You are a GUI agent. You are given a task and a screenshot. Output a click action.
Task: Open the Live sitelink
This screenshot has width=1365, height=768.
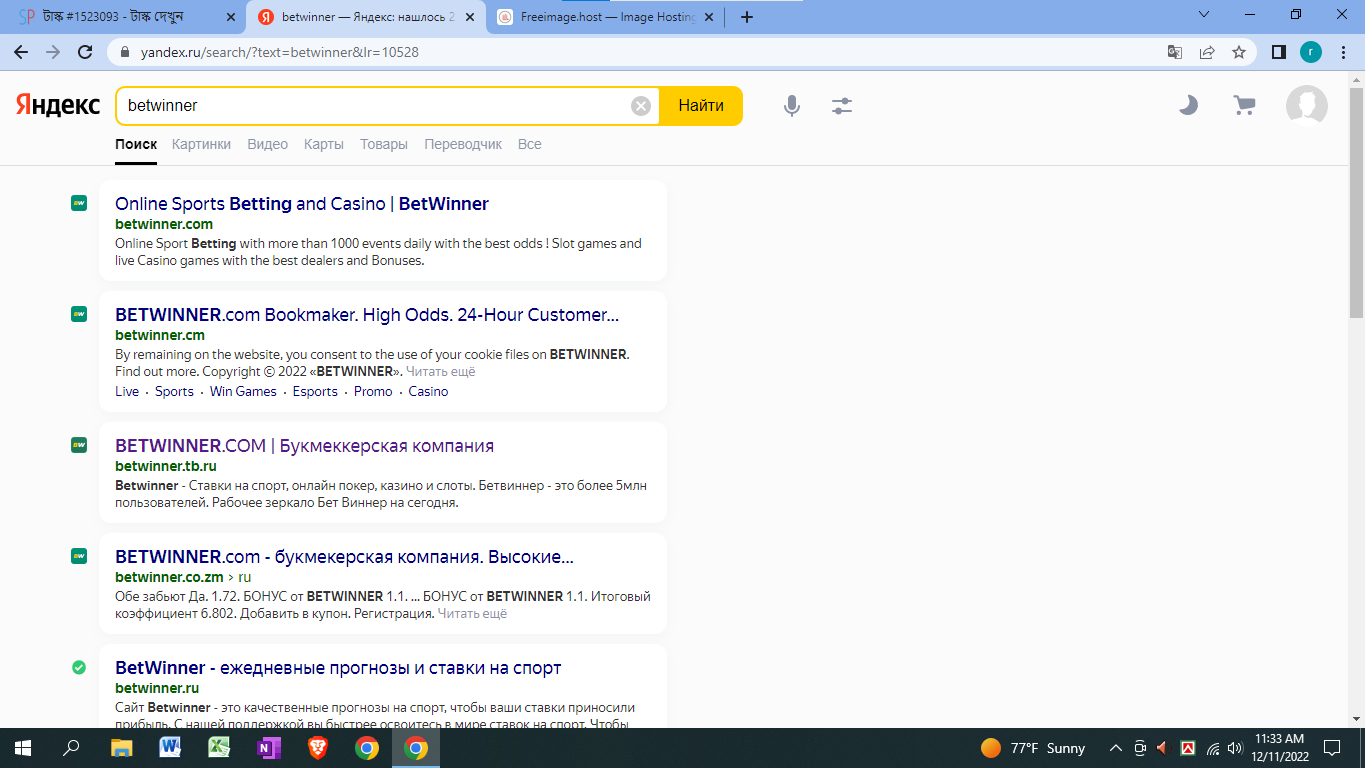coord(127,391)
